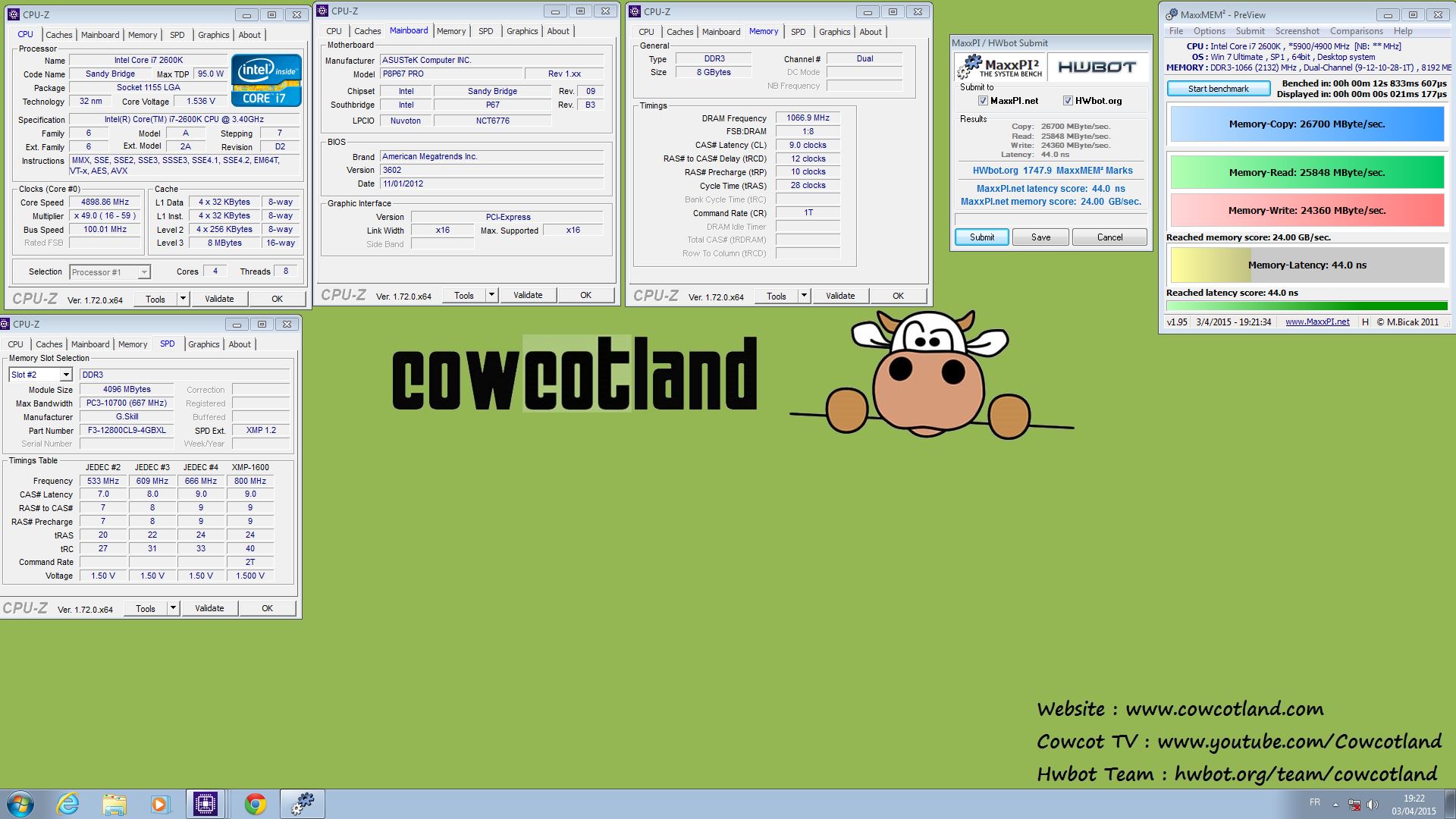
Task: Click the Intel Core i7 logo badge
Action: click(266, 80)
